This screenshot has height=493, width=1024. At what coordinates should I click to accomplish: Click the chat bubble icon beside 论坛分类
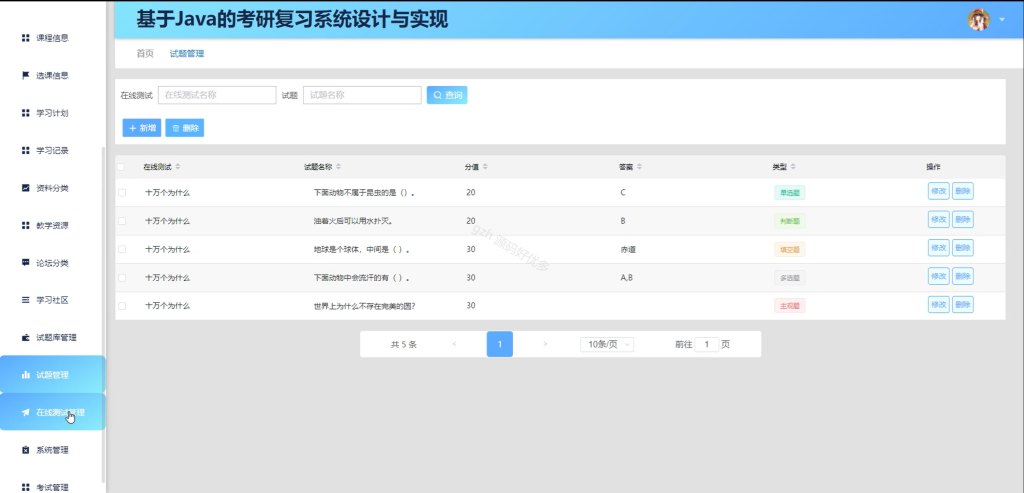pos(25,263)
